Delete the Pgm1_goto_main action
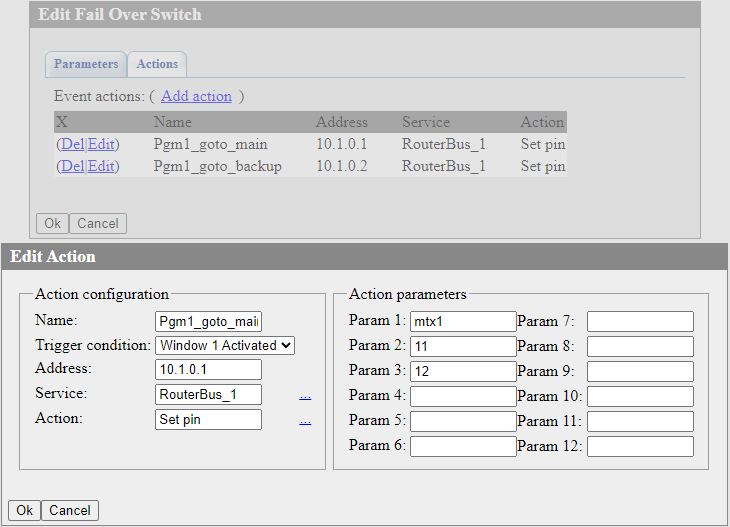 coord(73,144)
